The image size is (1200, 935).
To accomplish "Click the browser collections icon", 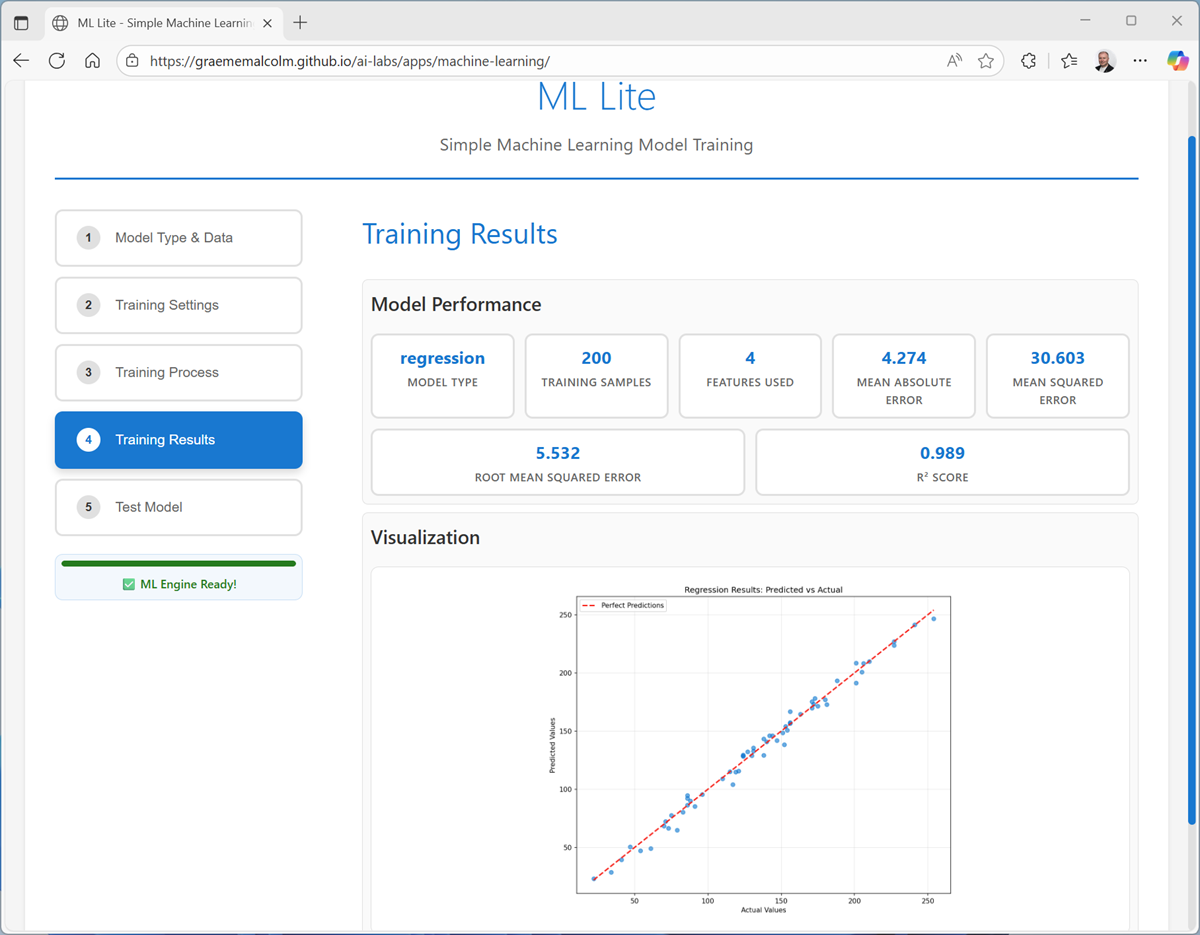I will tap(1068, 60).
